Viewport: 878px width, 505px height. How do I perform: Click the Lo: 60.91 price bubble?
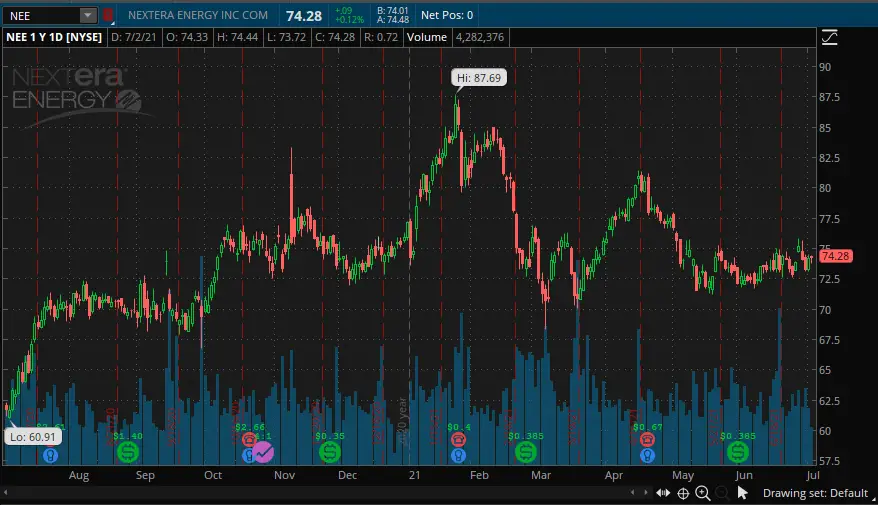33,437
